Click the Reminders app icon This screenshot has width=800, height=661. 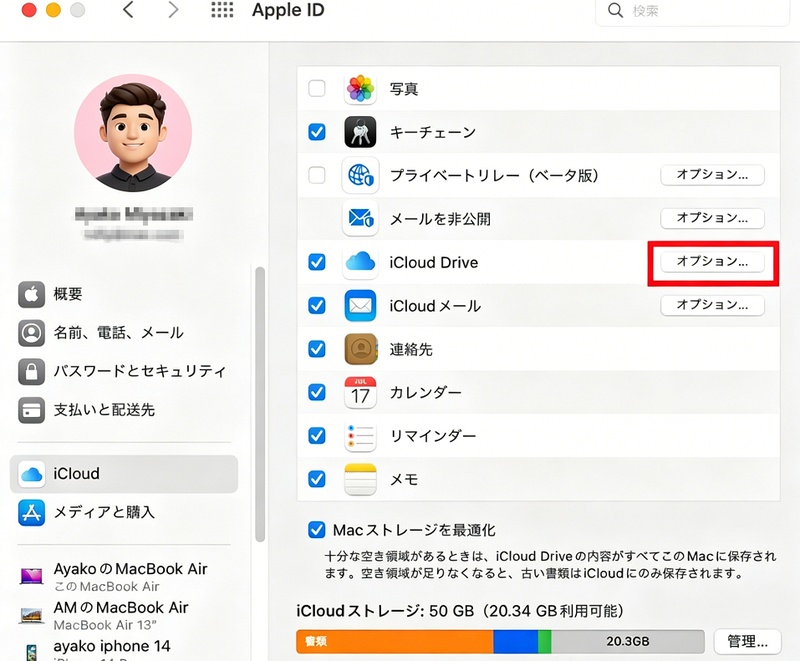tap(360, 436)
